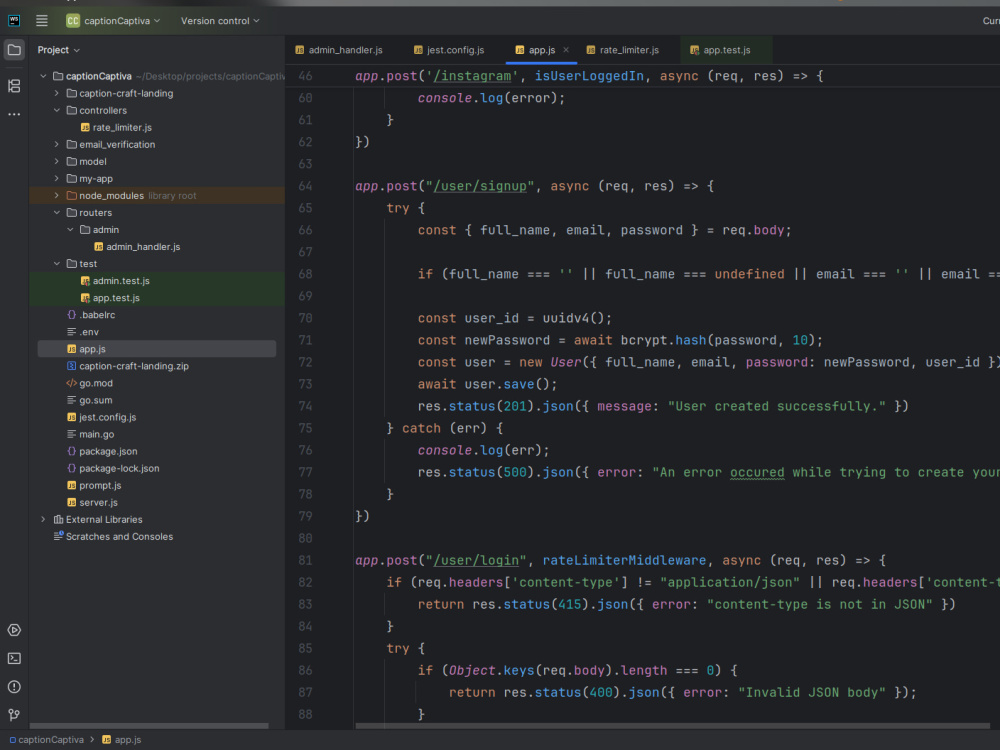Collapse the admin folder

coord(70,230)
